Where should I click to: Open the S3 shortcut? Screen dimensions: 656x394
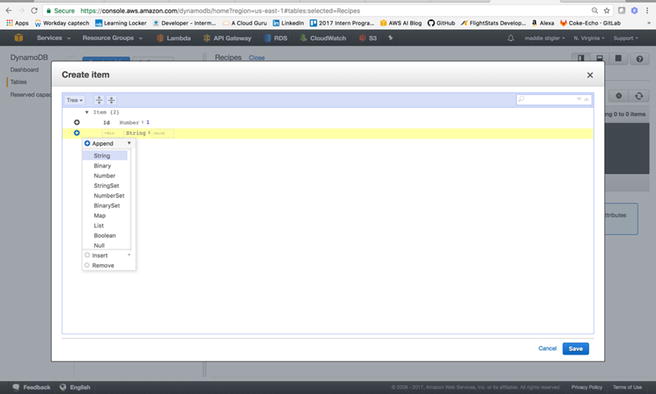tap(368, 38)
